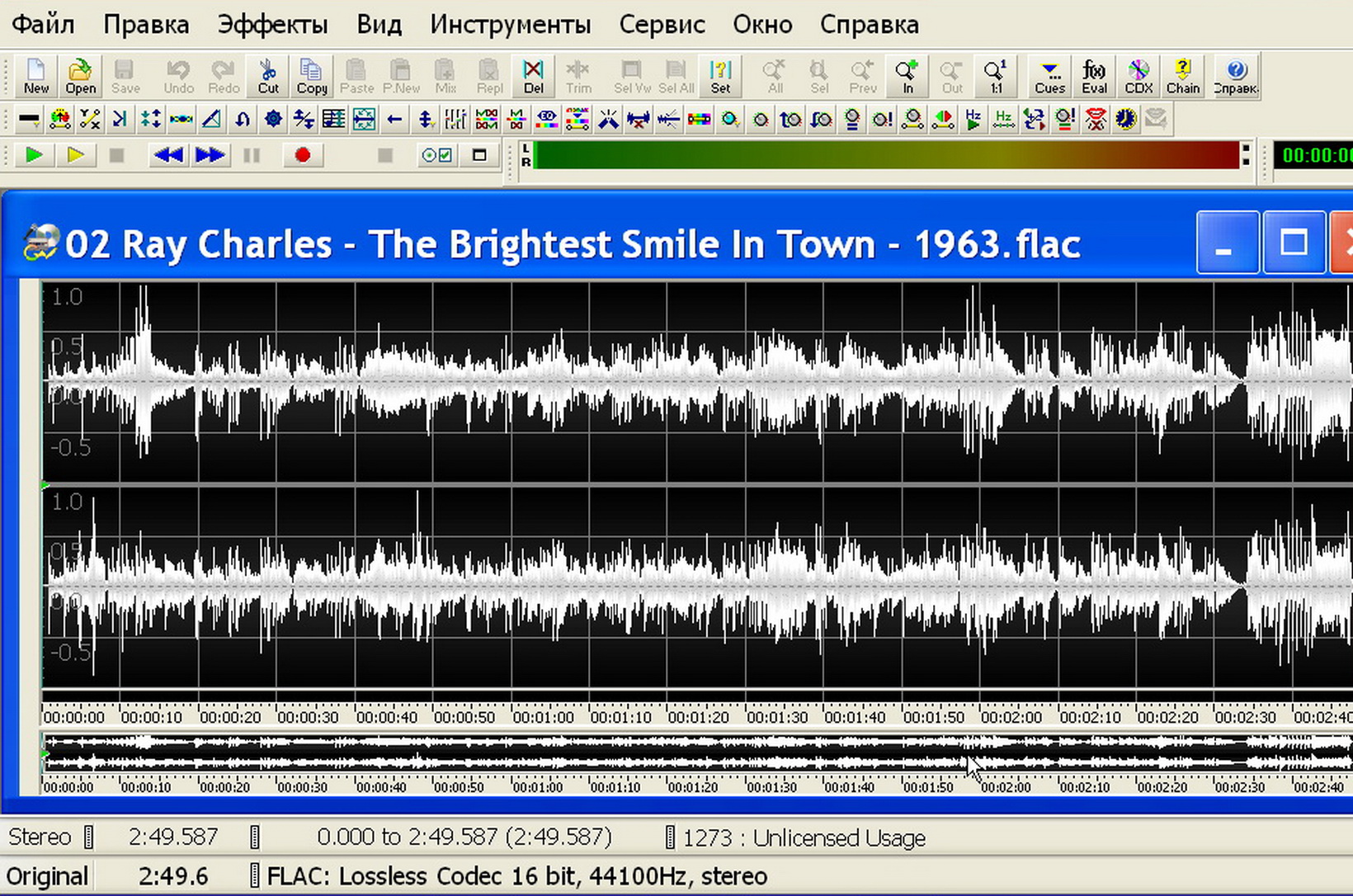
Task: Click the yellow play button
Action: [75, 155]
